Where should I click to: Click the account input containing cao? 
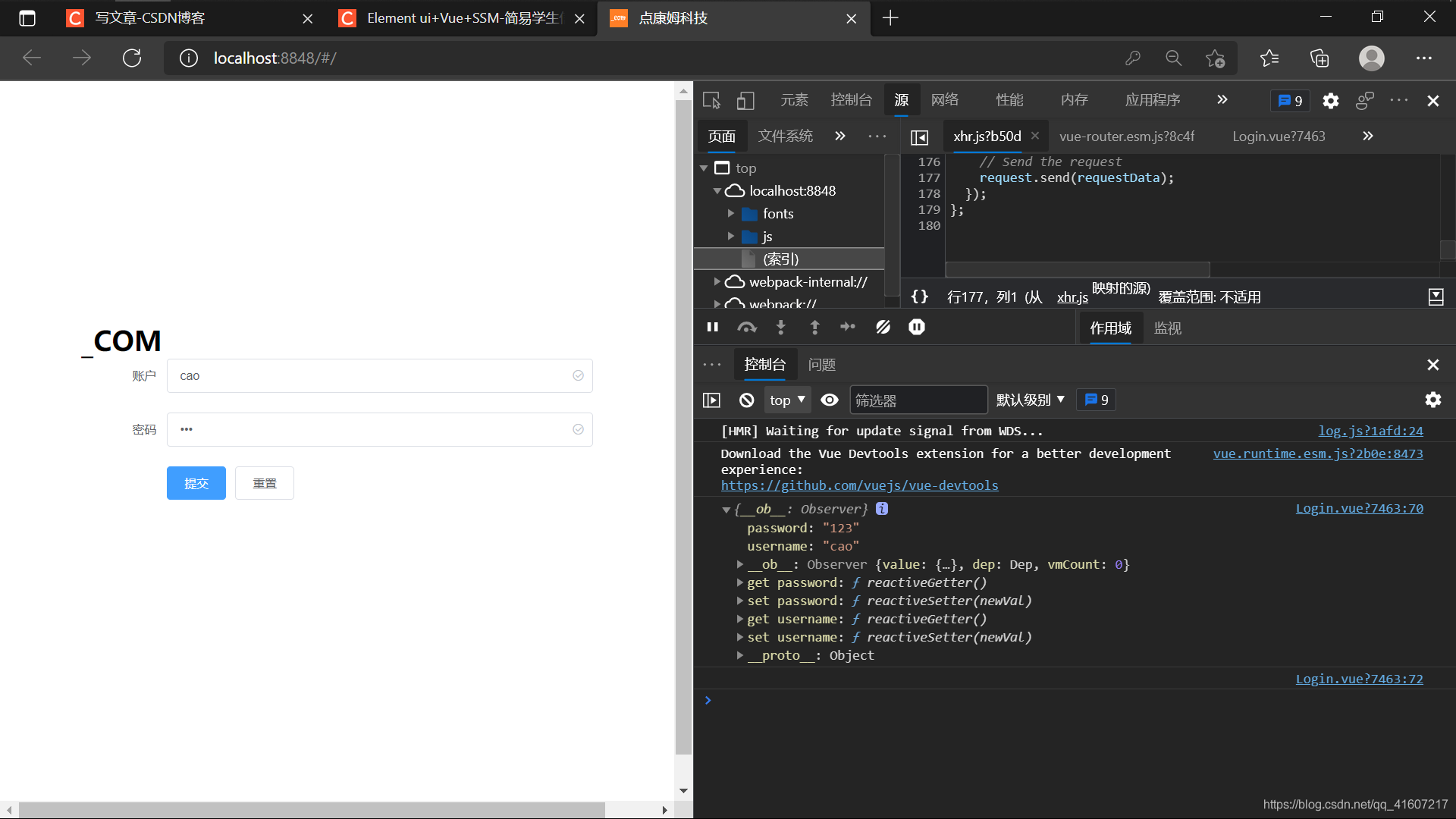tap(379, 375)
